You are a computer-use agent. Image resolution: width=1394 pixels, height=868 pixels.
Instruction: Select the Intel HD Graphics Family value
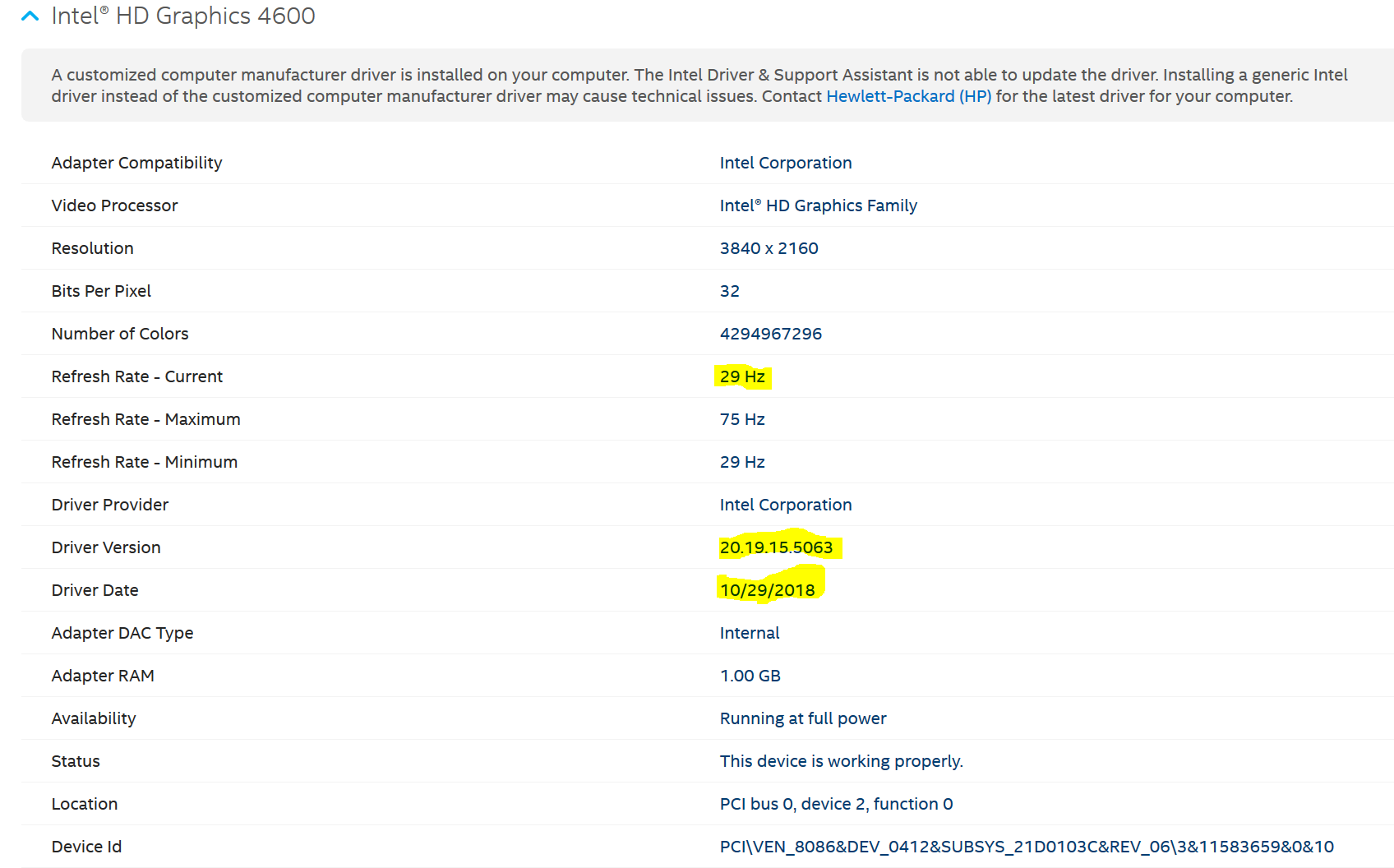tap(819, 205)
